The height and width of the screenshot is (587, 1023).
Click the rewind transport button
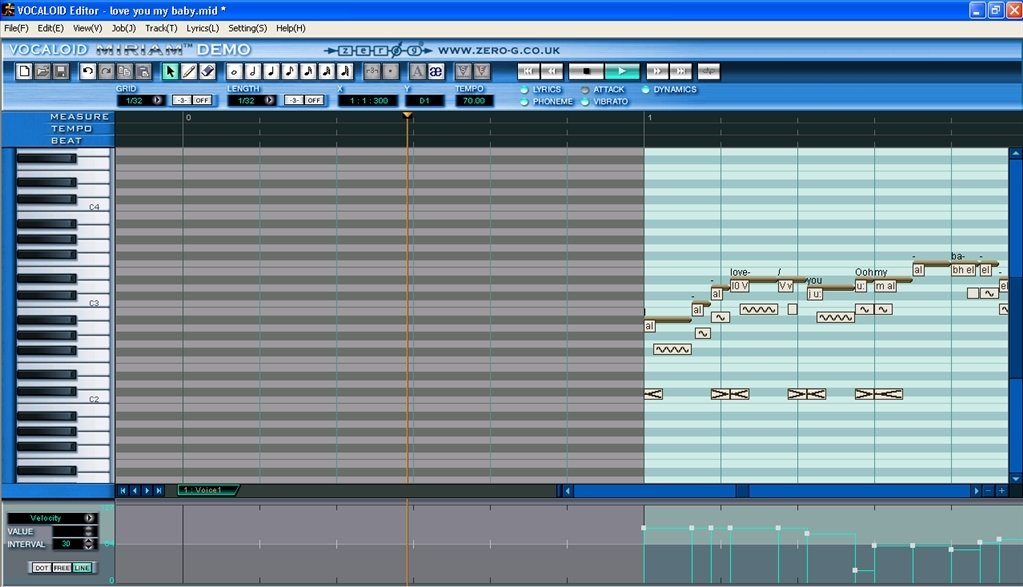552,71
